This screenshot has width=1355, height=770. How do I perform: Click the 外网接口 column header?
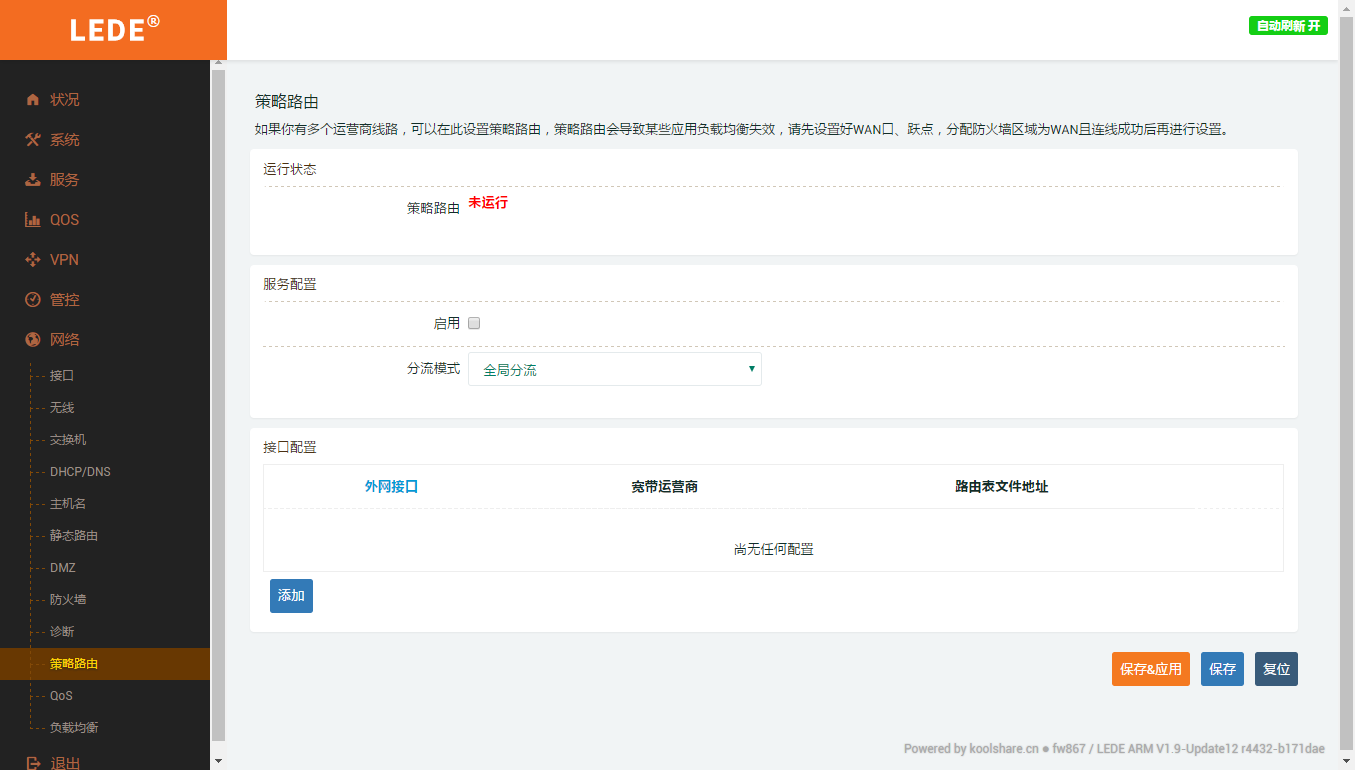click(x=391, y=487)
